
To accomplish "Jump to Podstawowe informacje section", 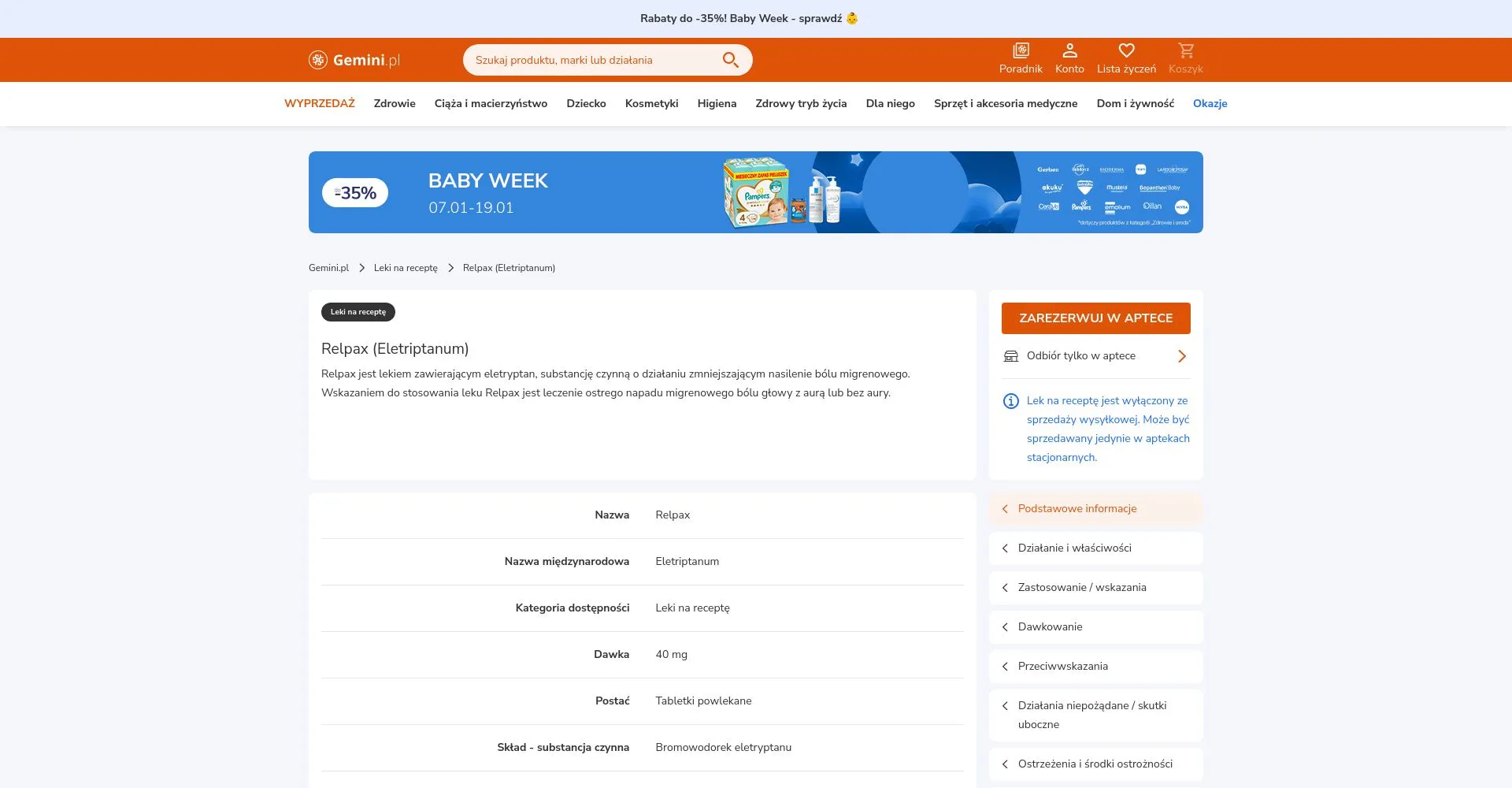I will click(x=1096, y=509).
